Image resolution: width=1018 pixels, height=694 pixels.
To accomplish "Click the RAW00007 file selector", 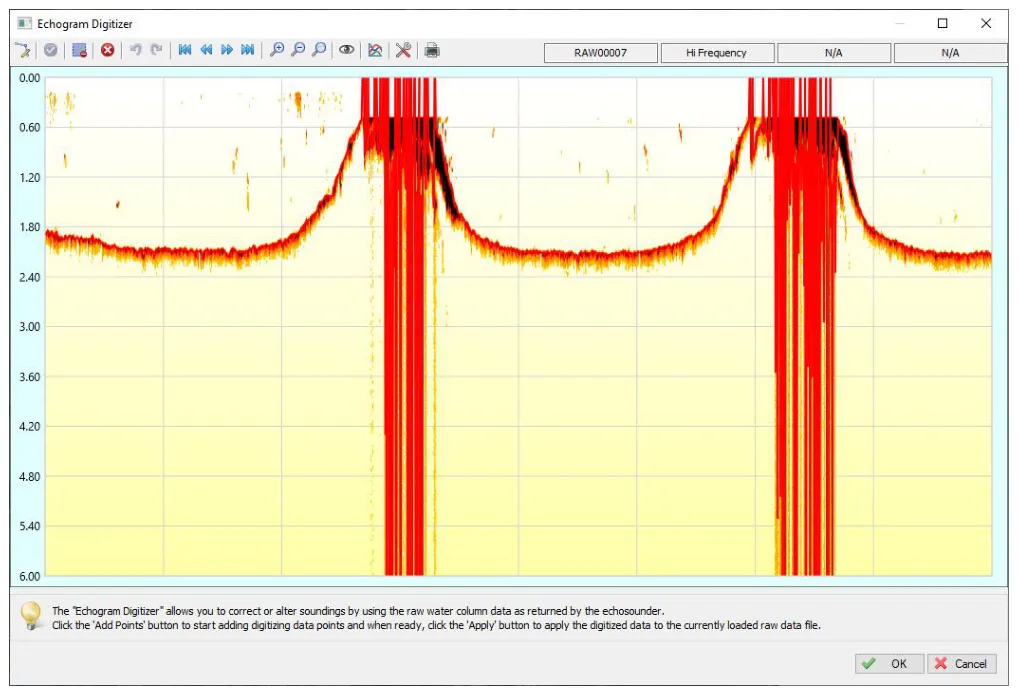I will [x=601, y=53].
